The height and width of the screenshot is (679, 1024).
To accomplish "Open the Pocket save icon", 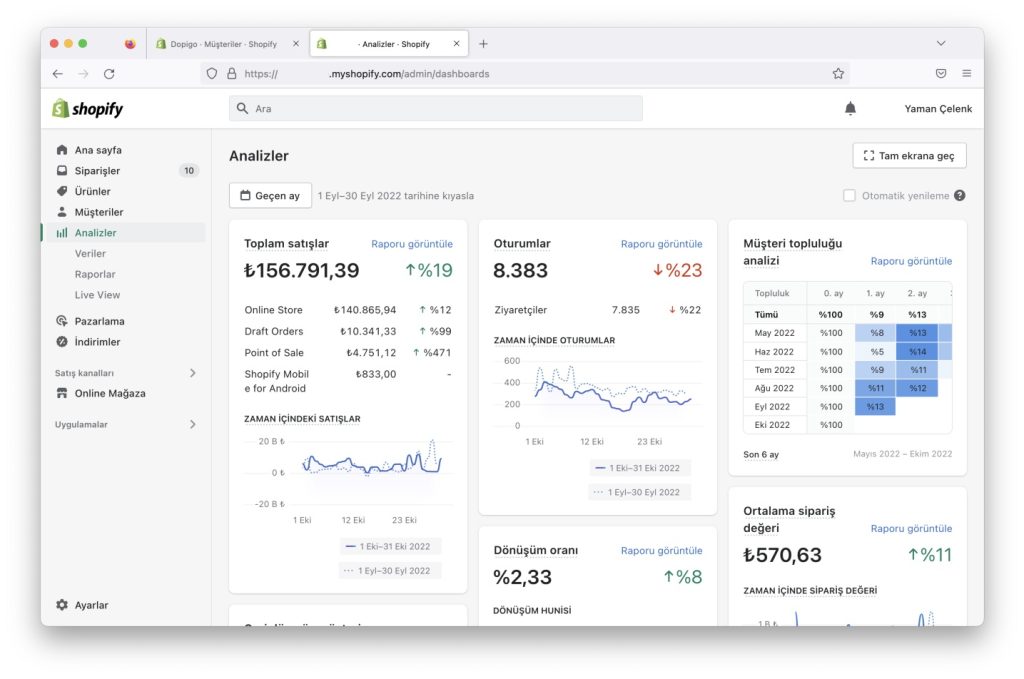I will tap(941, 74).
